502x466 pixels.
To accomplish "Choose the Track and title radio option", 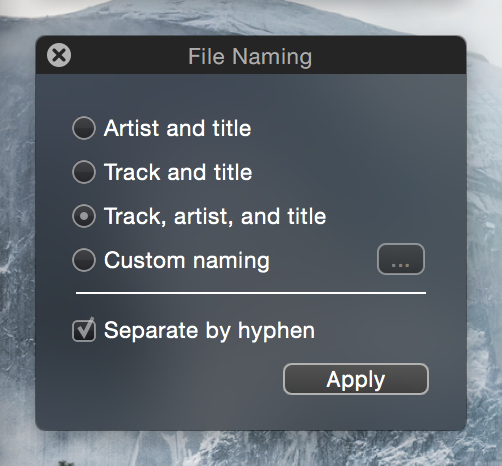I will (x=84, y=172).
